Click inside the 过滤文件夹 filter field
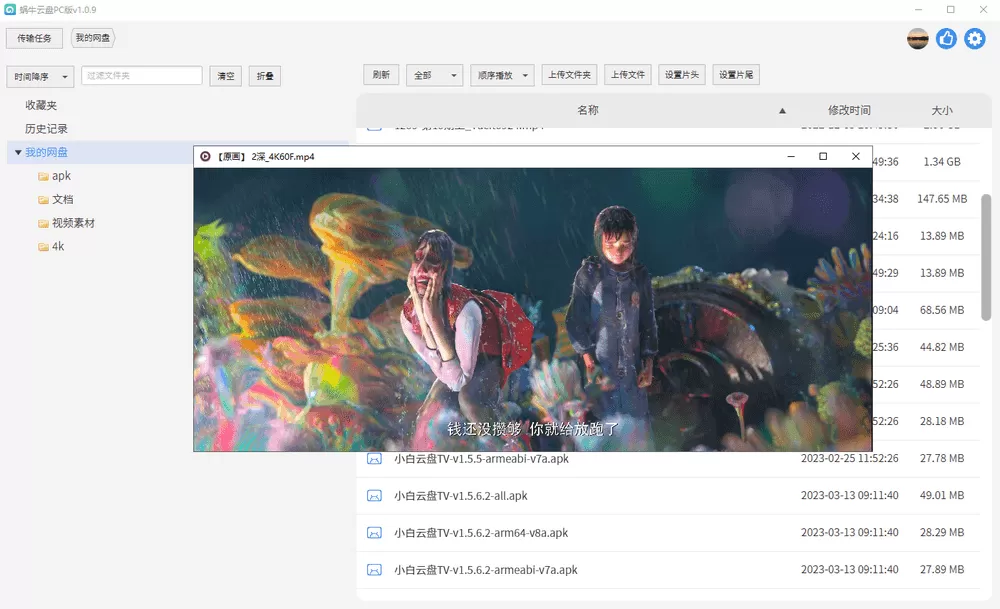This screenshot has height=609, width=1000. [140, 74]
